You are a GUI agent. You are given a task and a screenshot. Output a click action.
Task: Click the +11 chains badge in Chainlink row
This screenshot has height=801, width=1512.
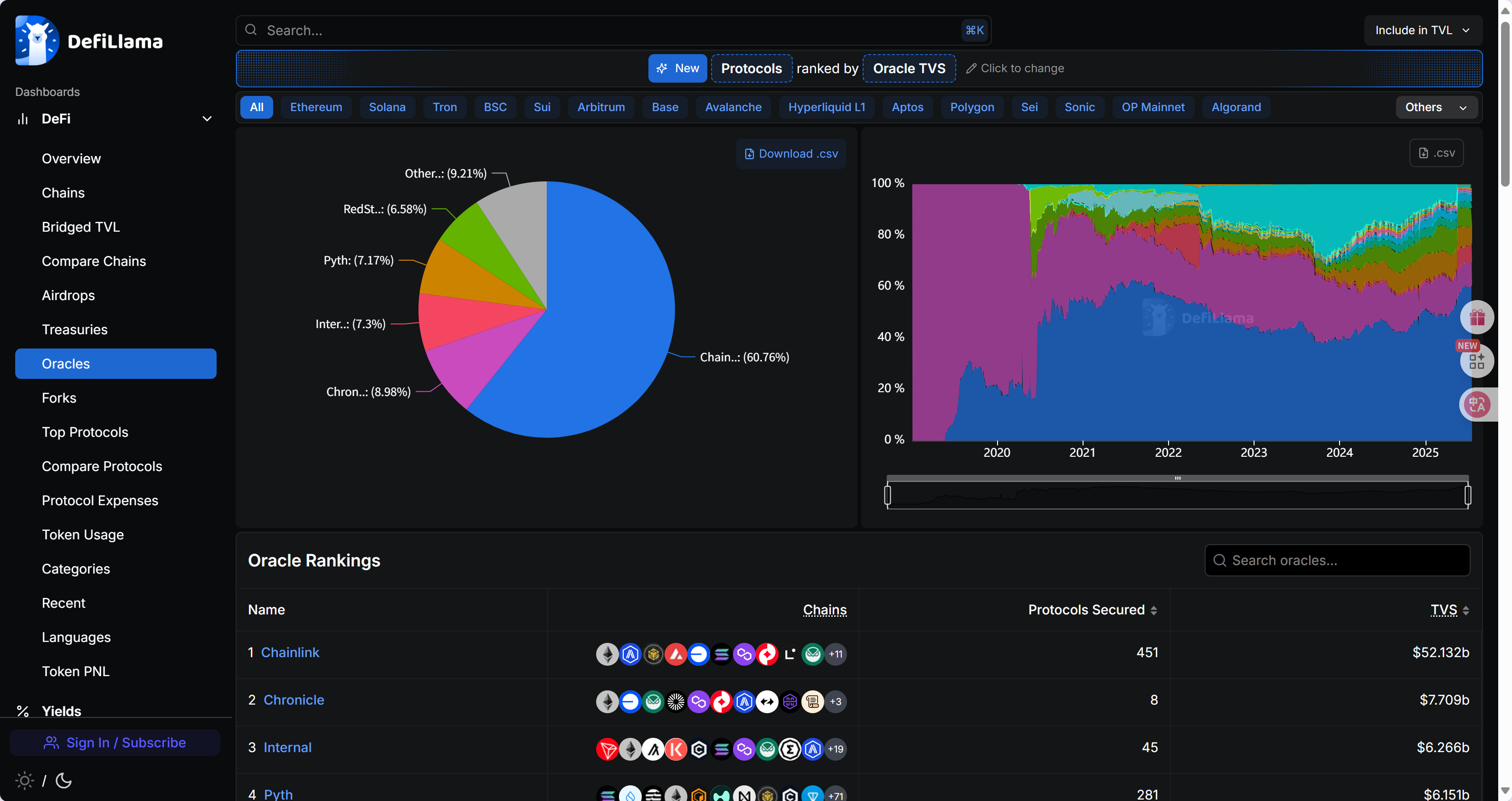836,654
